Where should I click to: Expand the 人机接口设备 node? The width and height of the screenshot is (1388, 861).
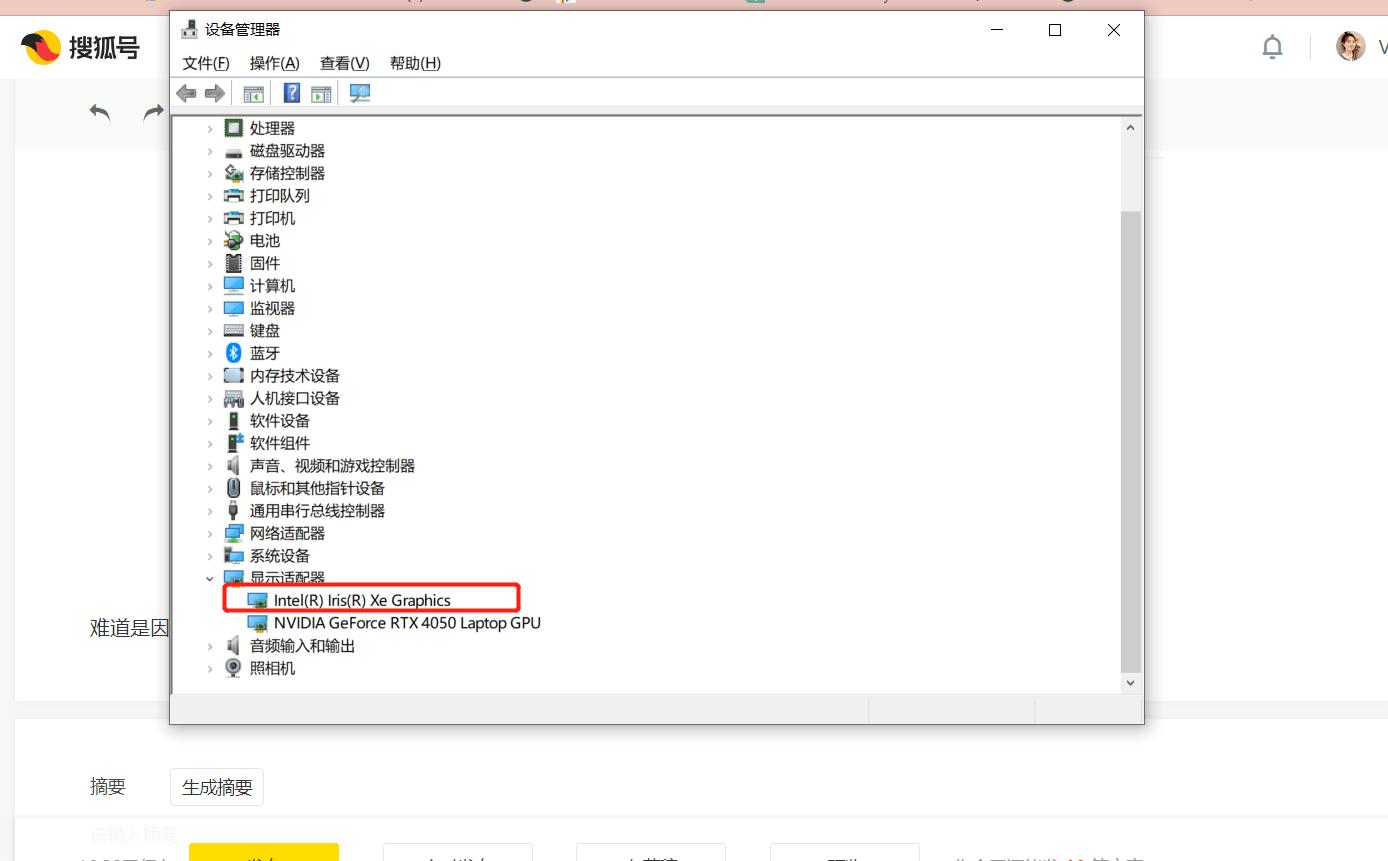tap(210, 398)
